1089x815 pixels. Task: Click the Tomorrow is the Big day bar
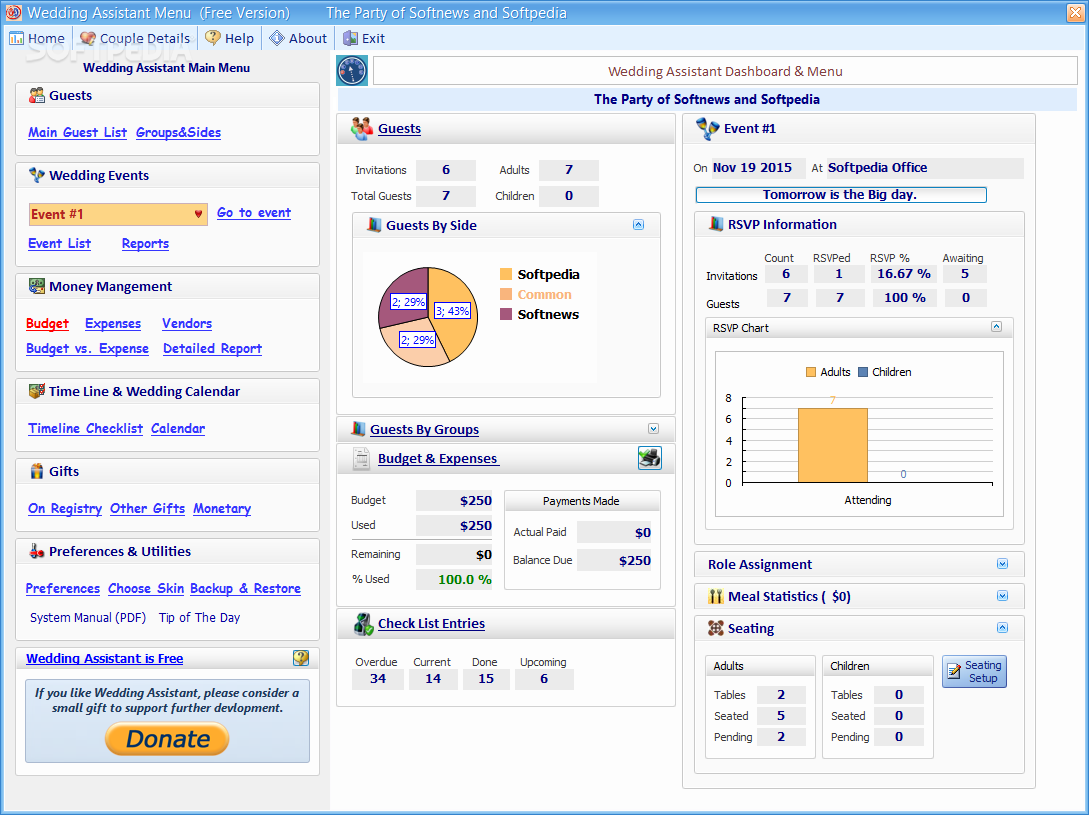[x=840, y=195]
